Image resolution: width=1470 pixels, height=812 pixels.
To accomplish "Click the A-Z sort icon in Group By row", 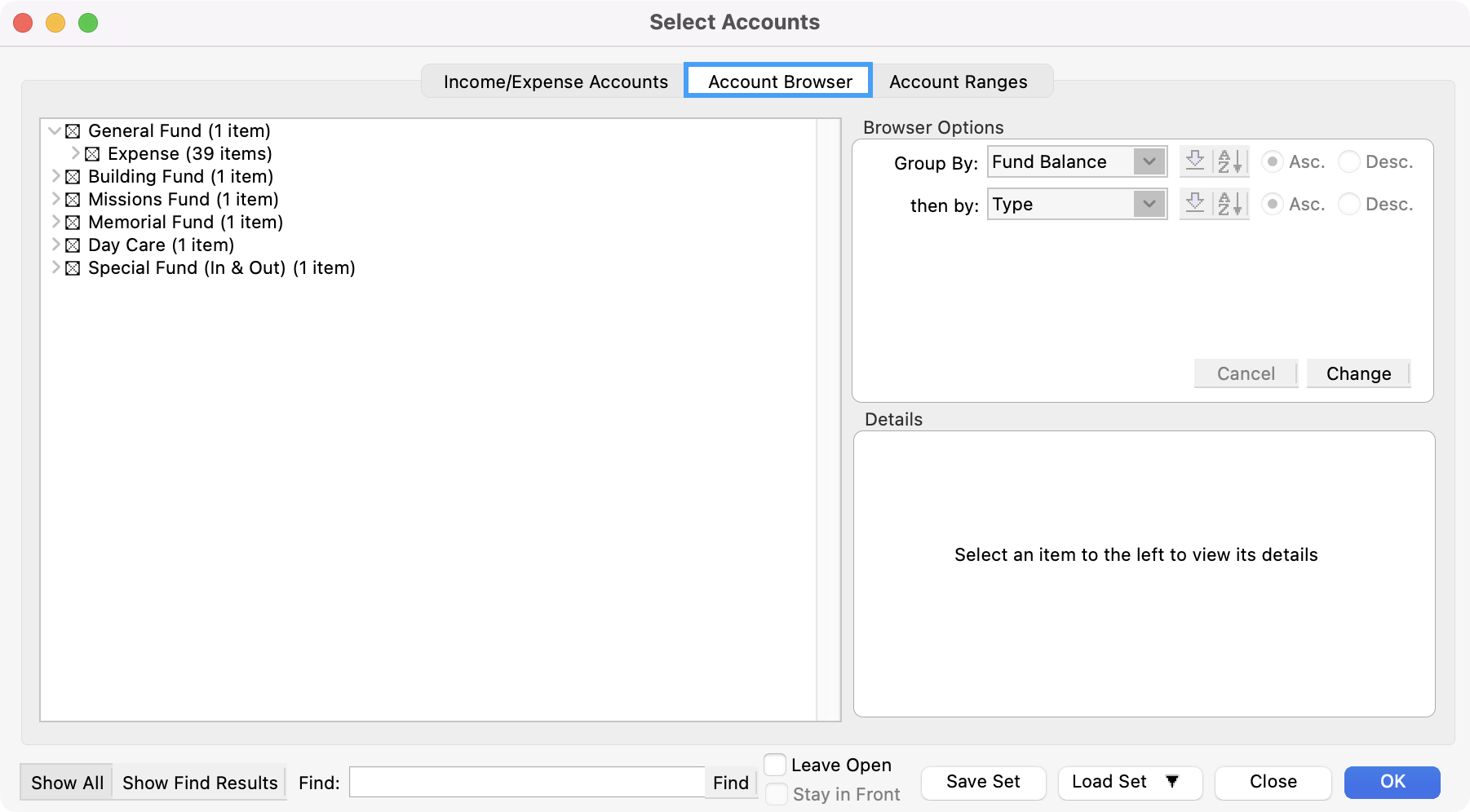I will point(1230,161).
